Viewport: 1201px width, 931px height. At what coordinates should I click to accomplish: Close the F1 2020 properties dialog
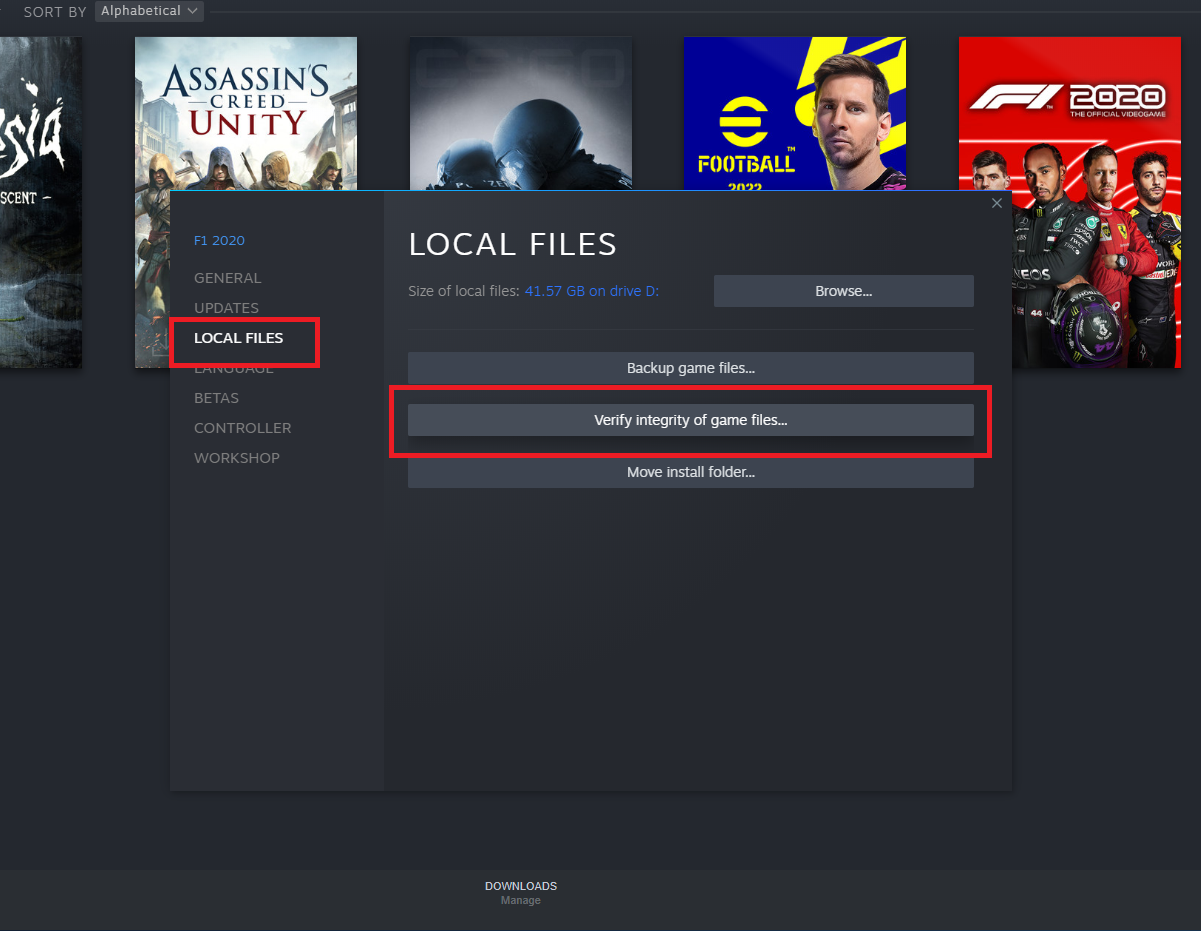point(996,203)
